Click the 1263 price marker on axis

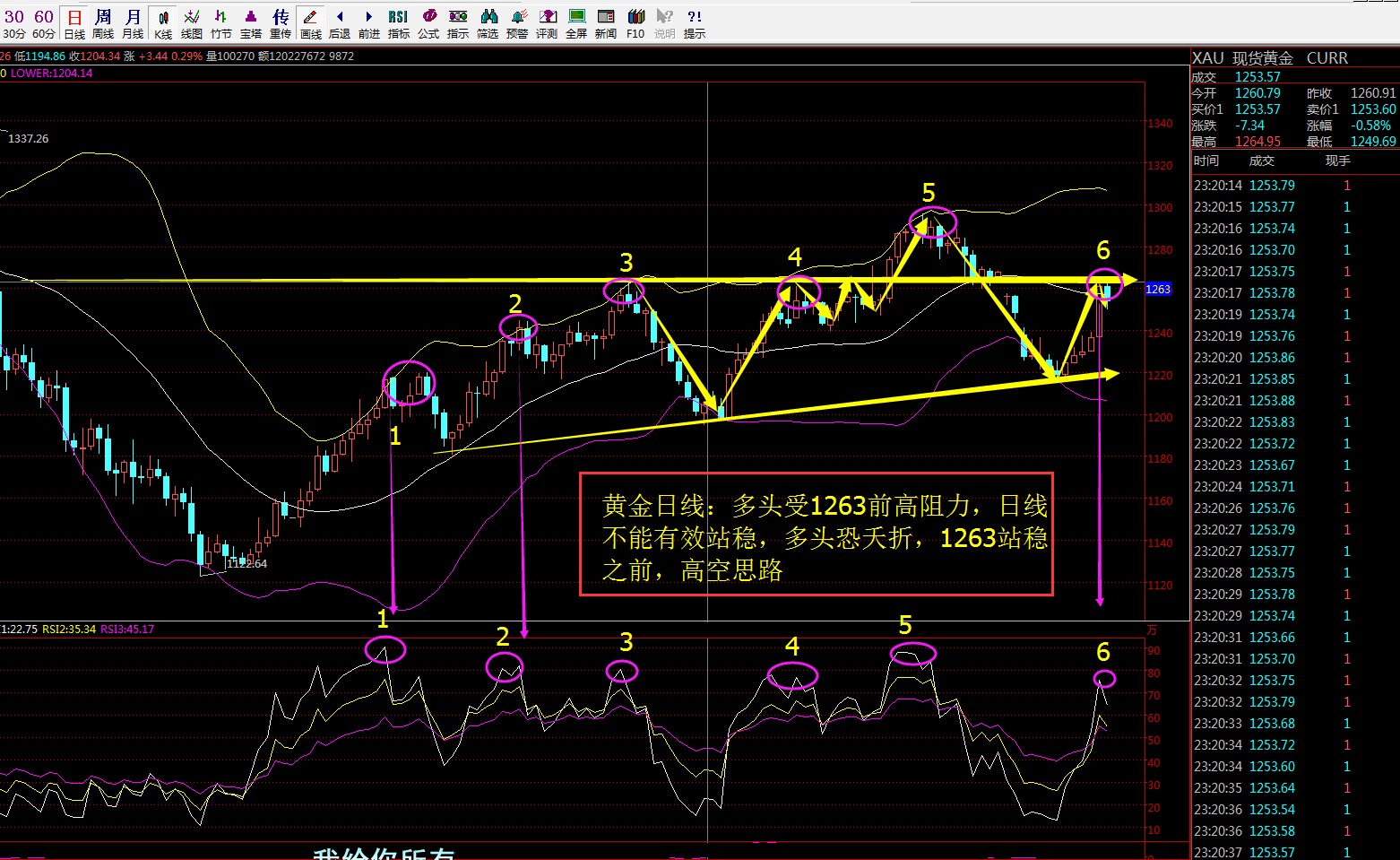coord(1158,289)
